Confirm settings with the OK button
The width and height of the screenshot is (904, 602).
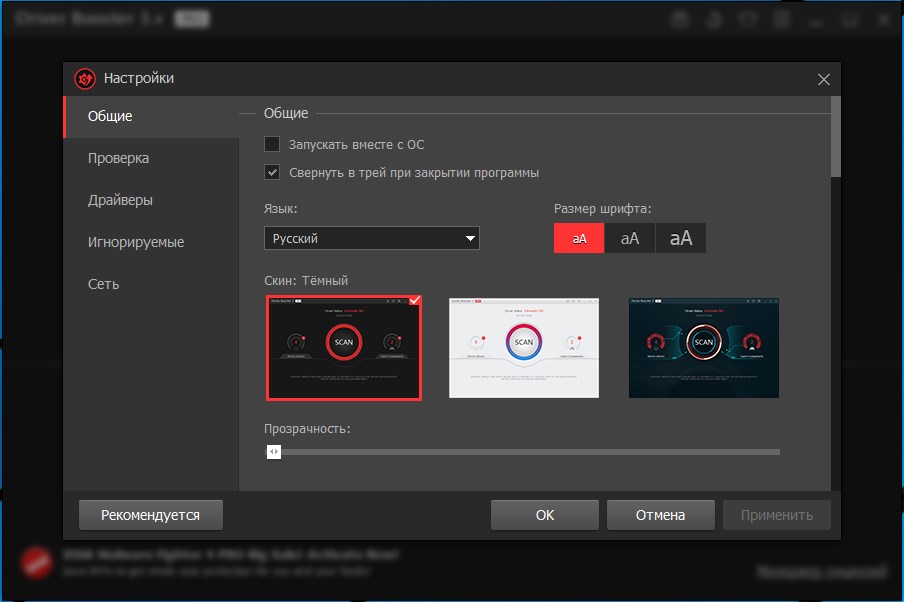pos(545,515)
